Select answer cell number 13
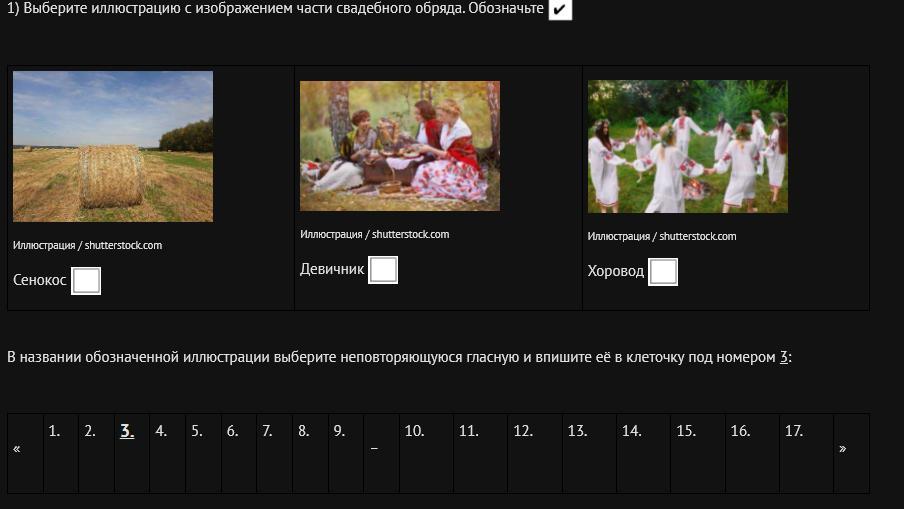The image size is (904, 509). click(x=589, y=453)
